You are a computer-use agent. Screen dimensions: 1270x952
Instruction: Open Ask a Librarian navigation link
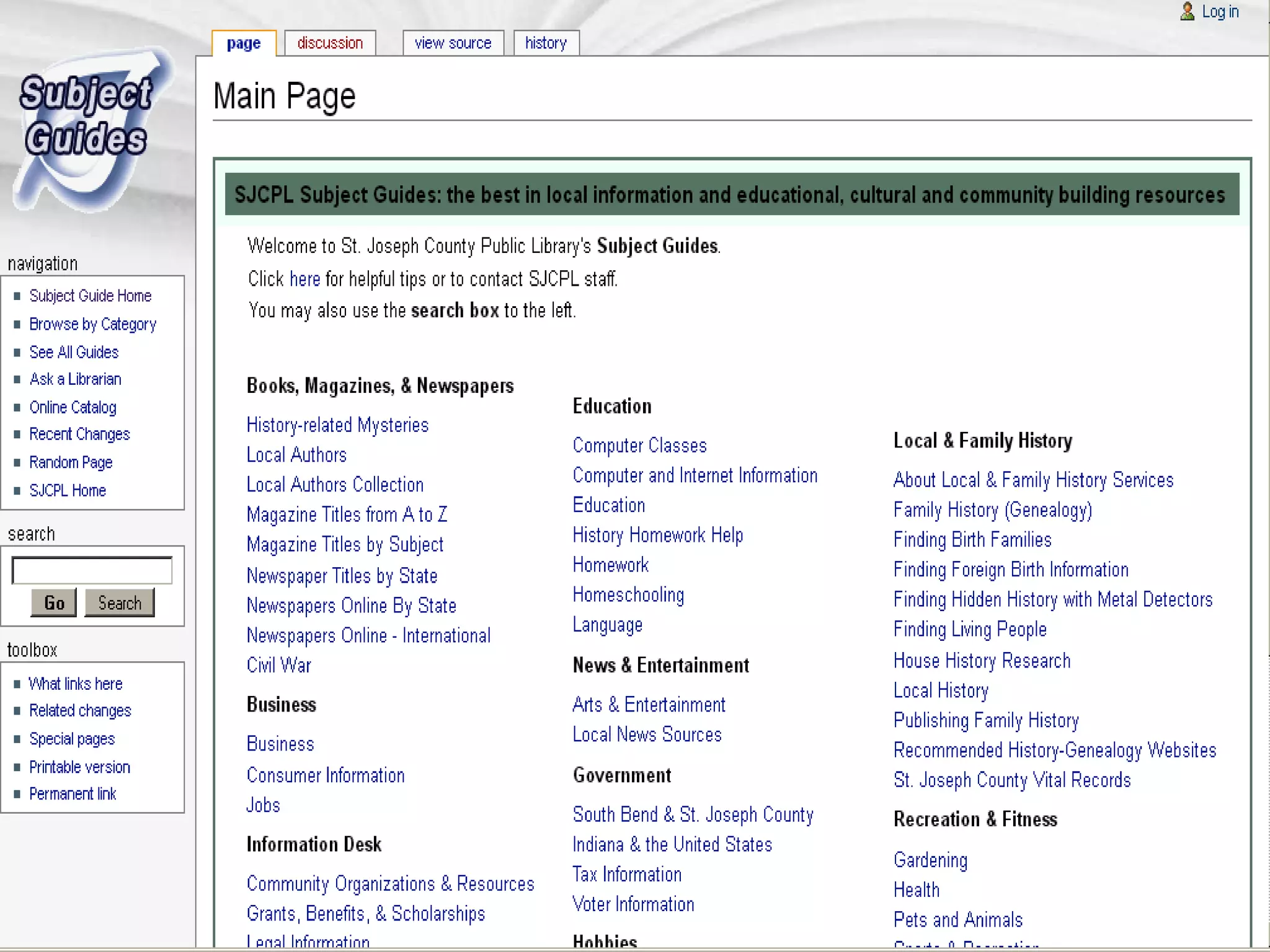click(x=75, y=379)
